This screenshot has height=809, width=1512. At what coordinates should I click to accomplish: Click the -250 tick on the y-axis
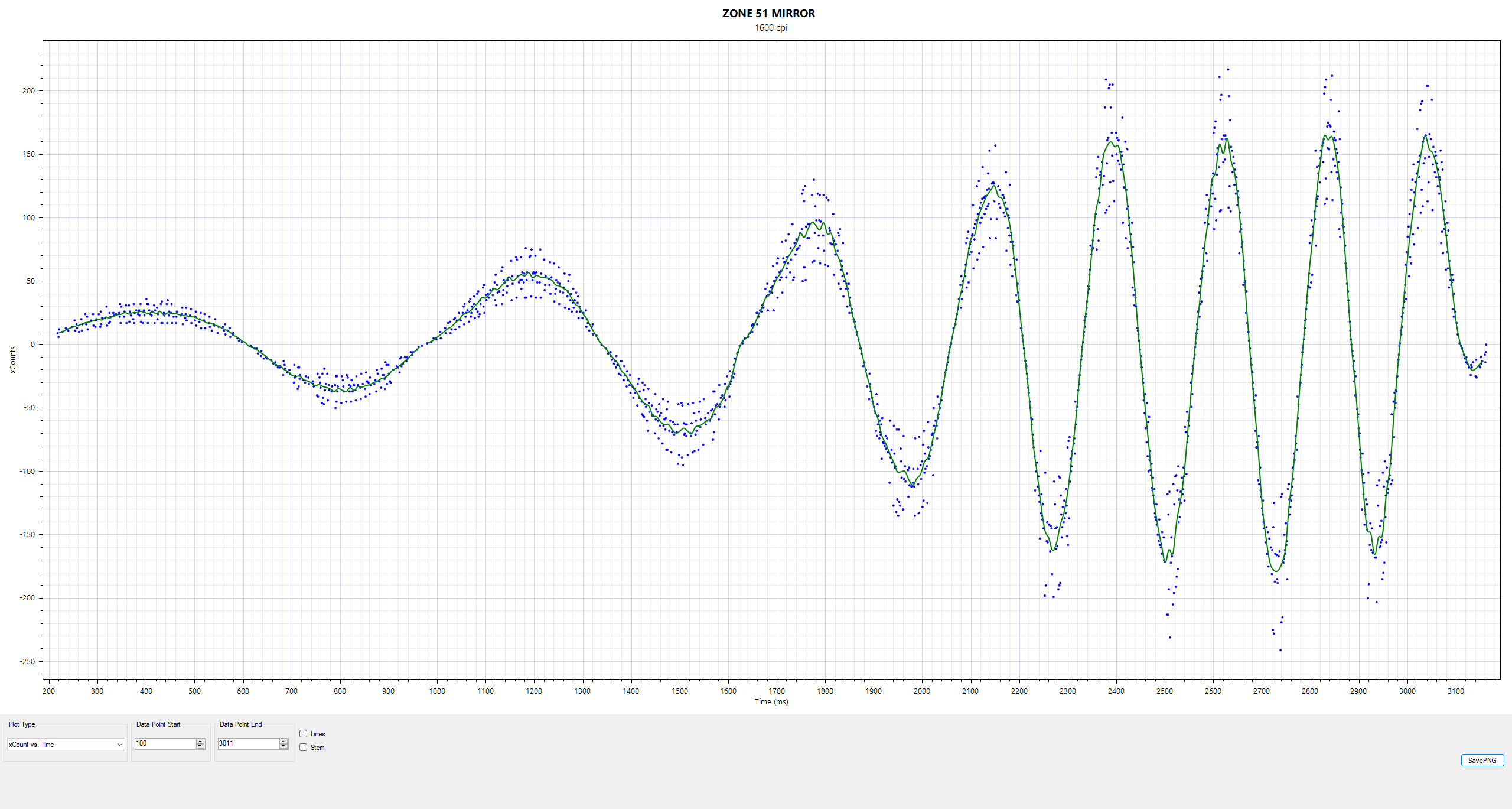pos(27,661)
